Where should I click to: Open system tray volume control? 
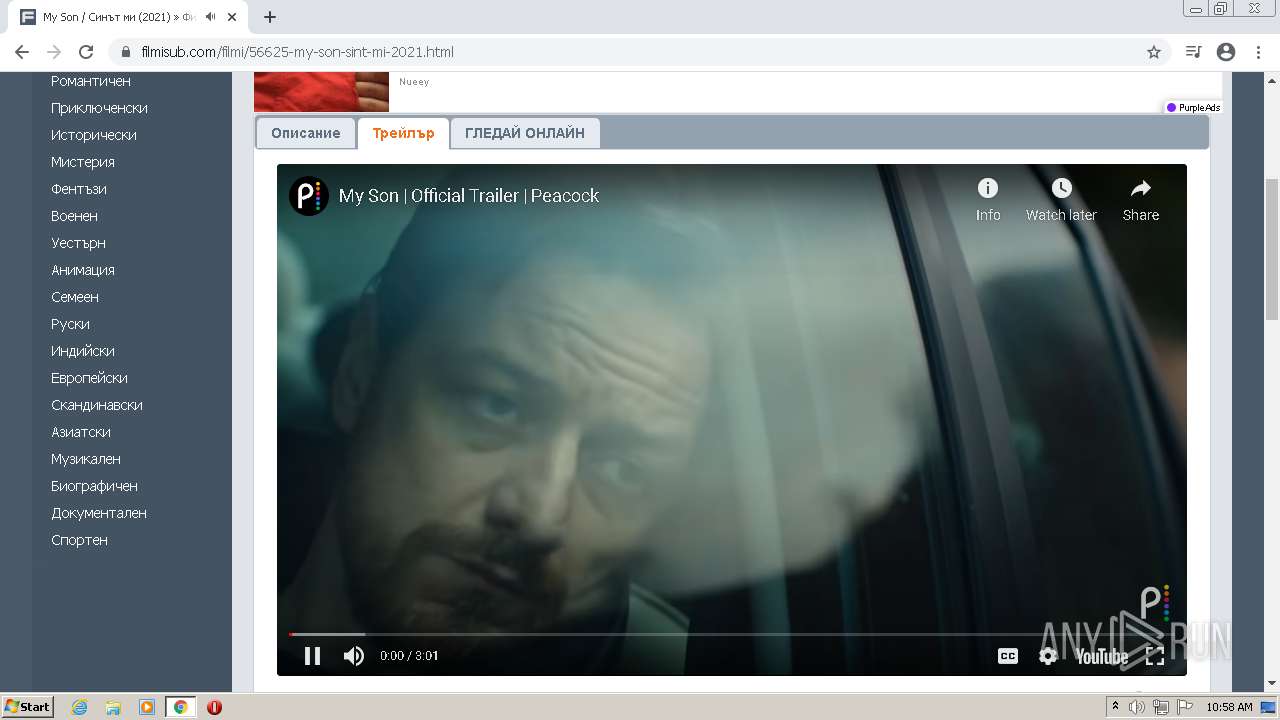coord(1137,707)
